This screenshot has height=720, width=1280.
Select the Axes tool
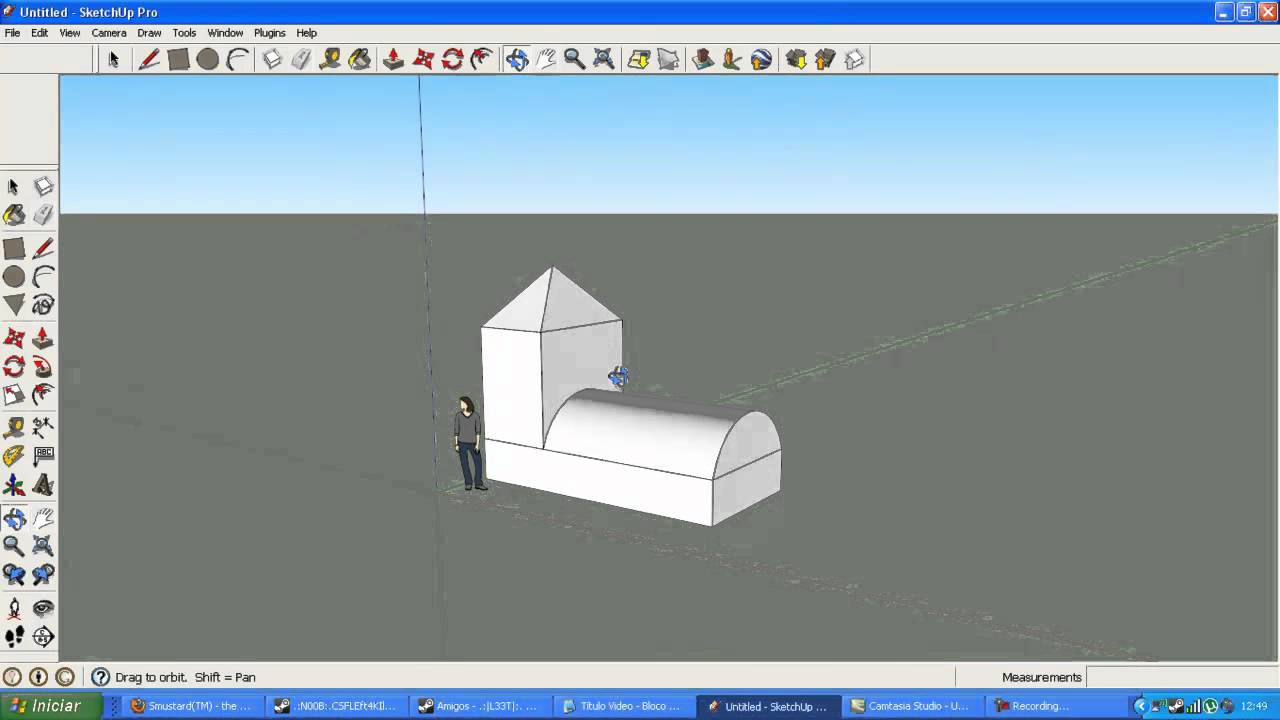tap(14, 485)
